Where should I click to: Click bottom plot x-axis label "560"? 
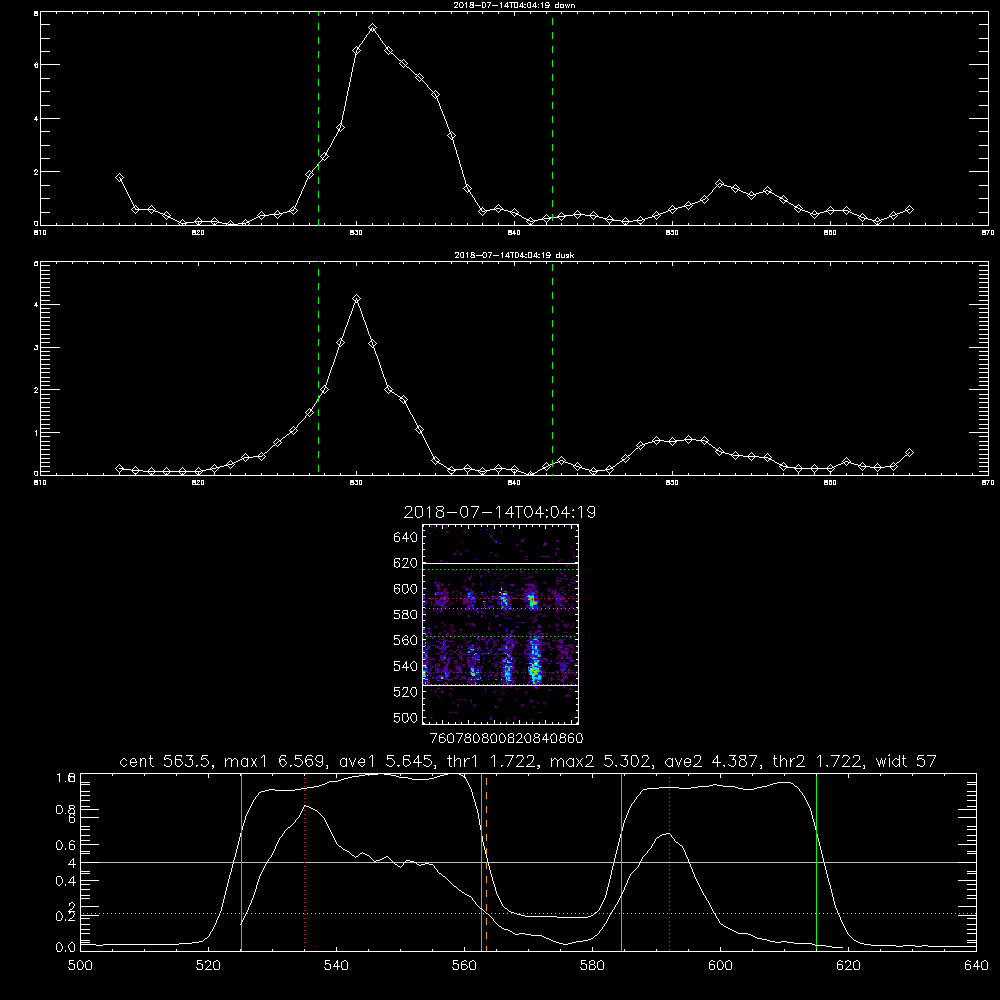point(464,966)
